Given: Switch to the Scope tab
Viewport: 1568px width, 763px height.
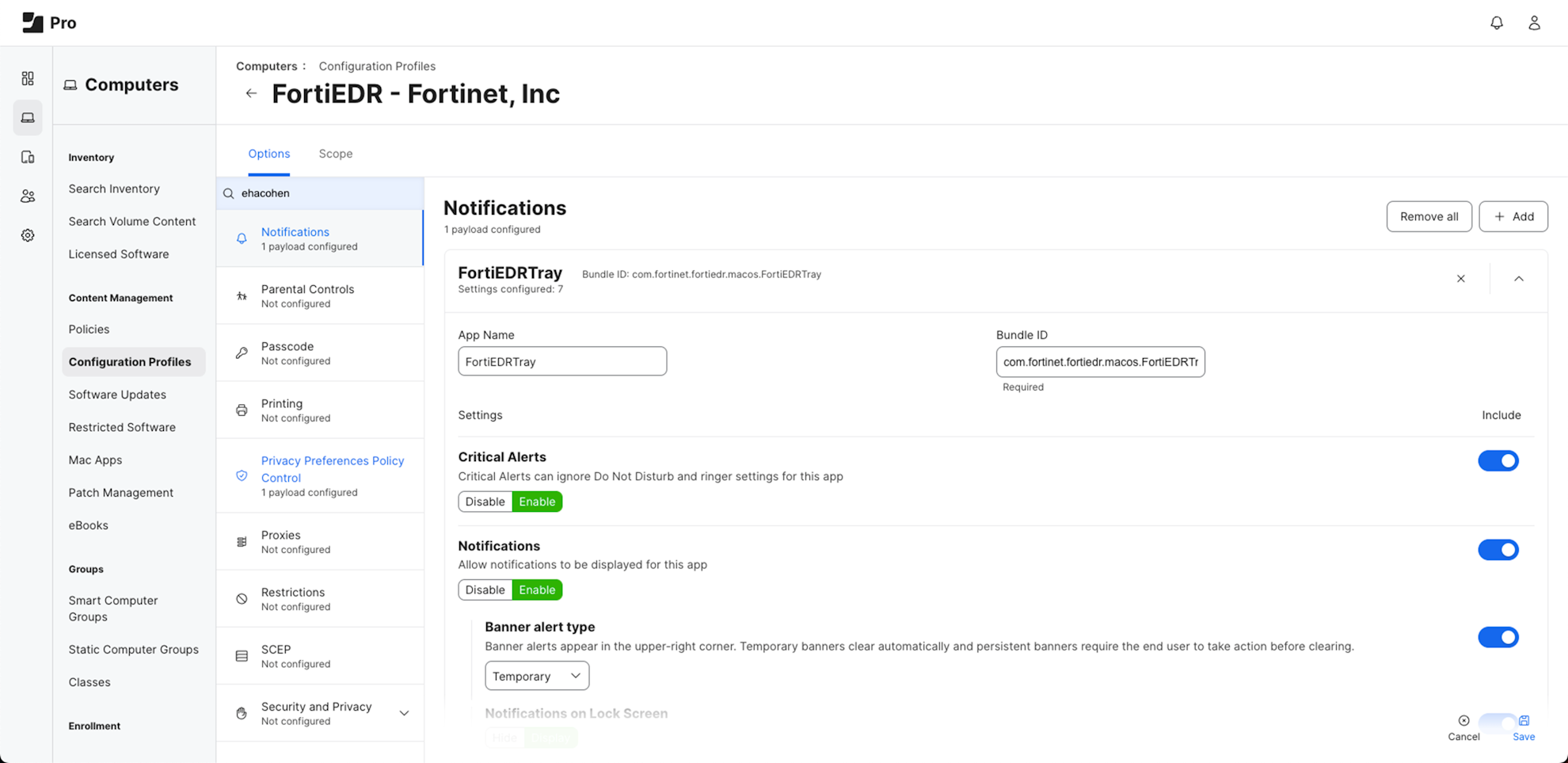Looking at the screenshot, I should click(336, 154).
